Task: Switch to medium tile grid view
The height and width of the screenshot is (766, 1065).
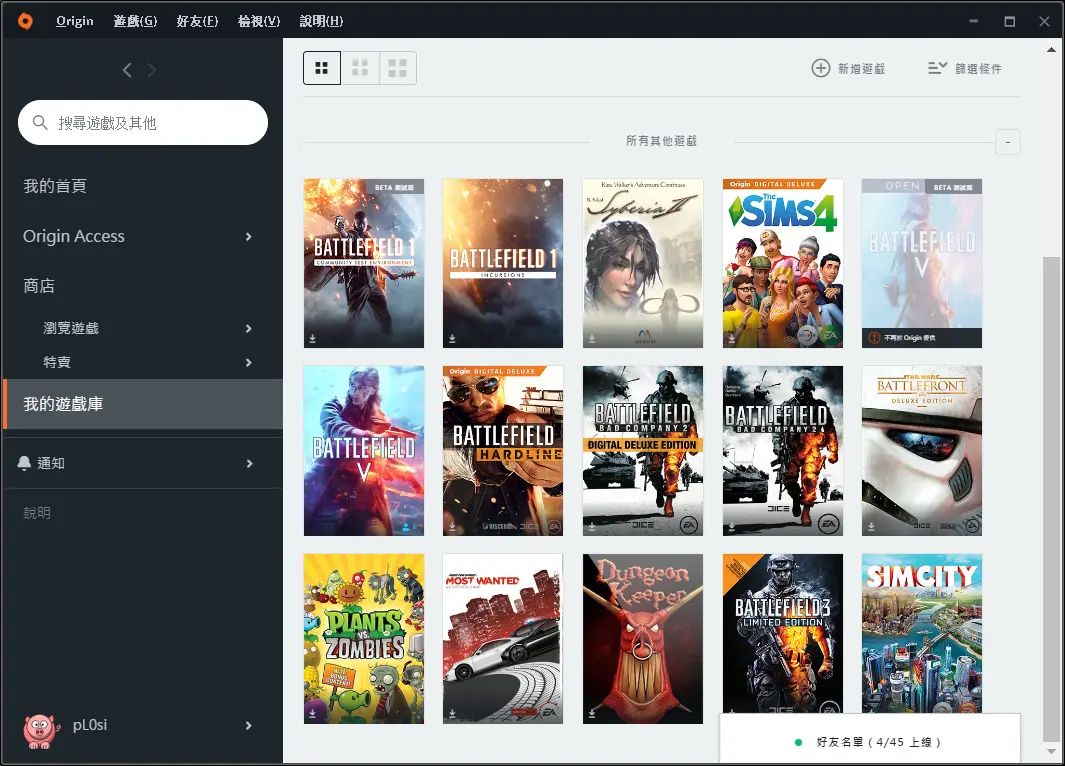Action: coord(360,68)
